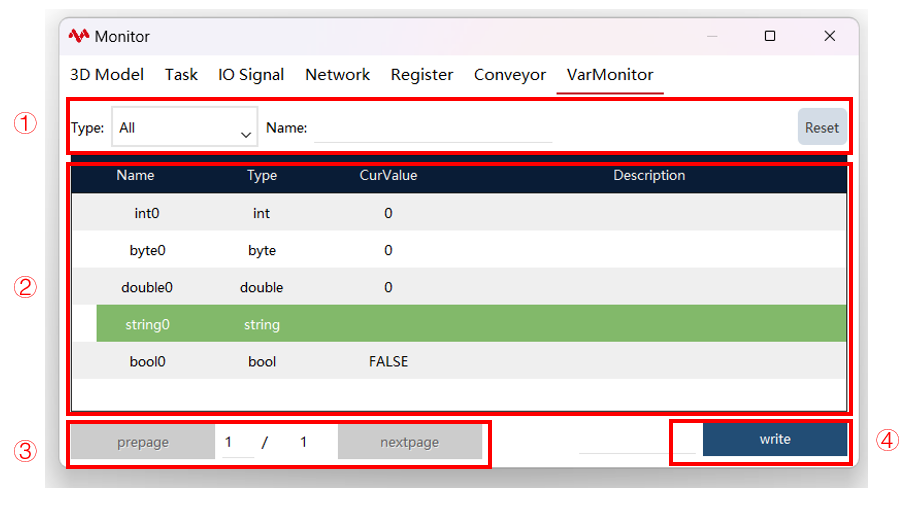Maximize the Monitor window

pos(770,36)
